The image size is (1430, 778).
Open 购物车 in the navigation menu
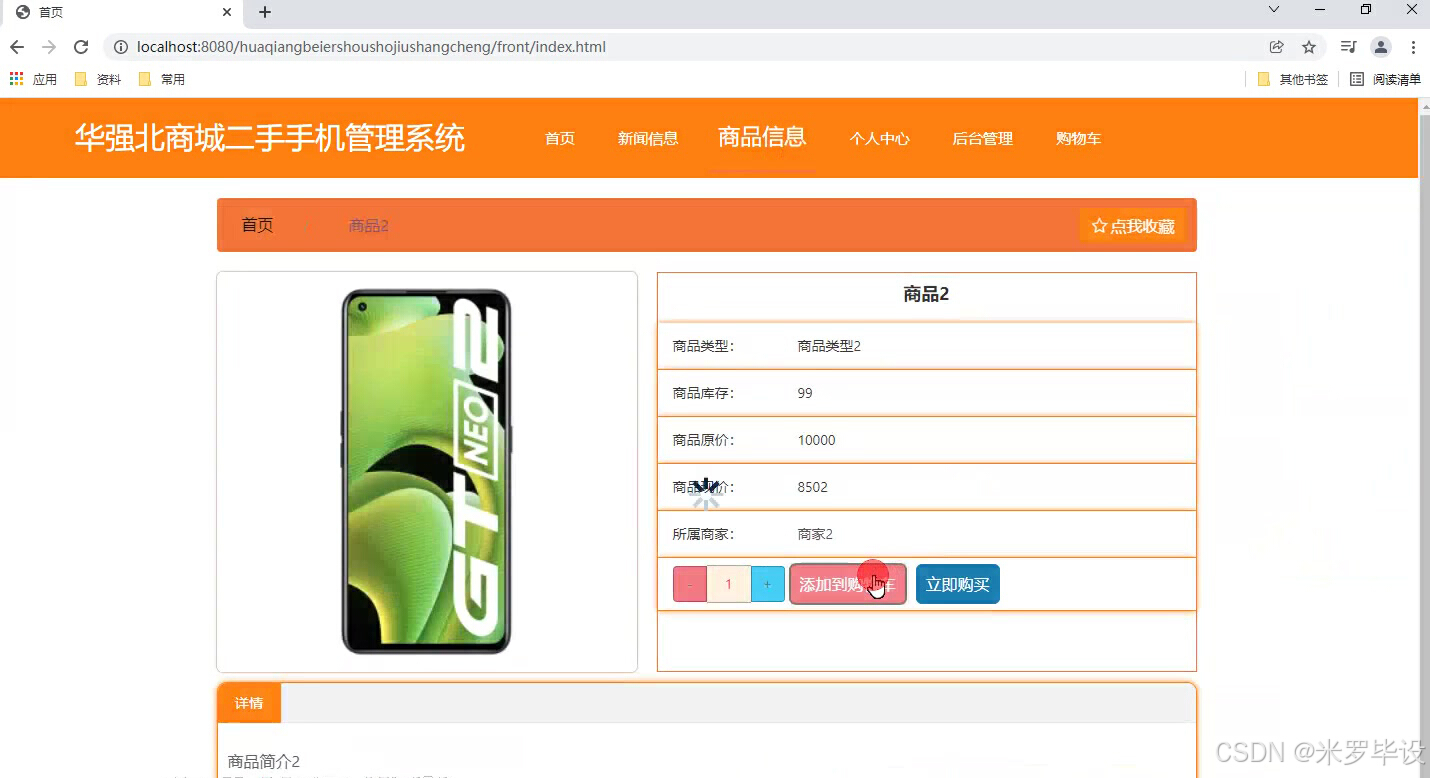click(1078, 138)
